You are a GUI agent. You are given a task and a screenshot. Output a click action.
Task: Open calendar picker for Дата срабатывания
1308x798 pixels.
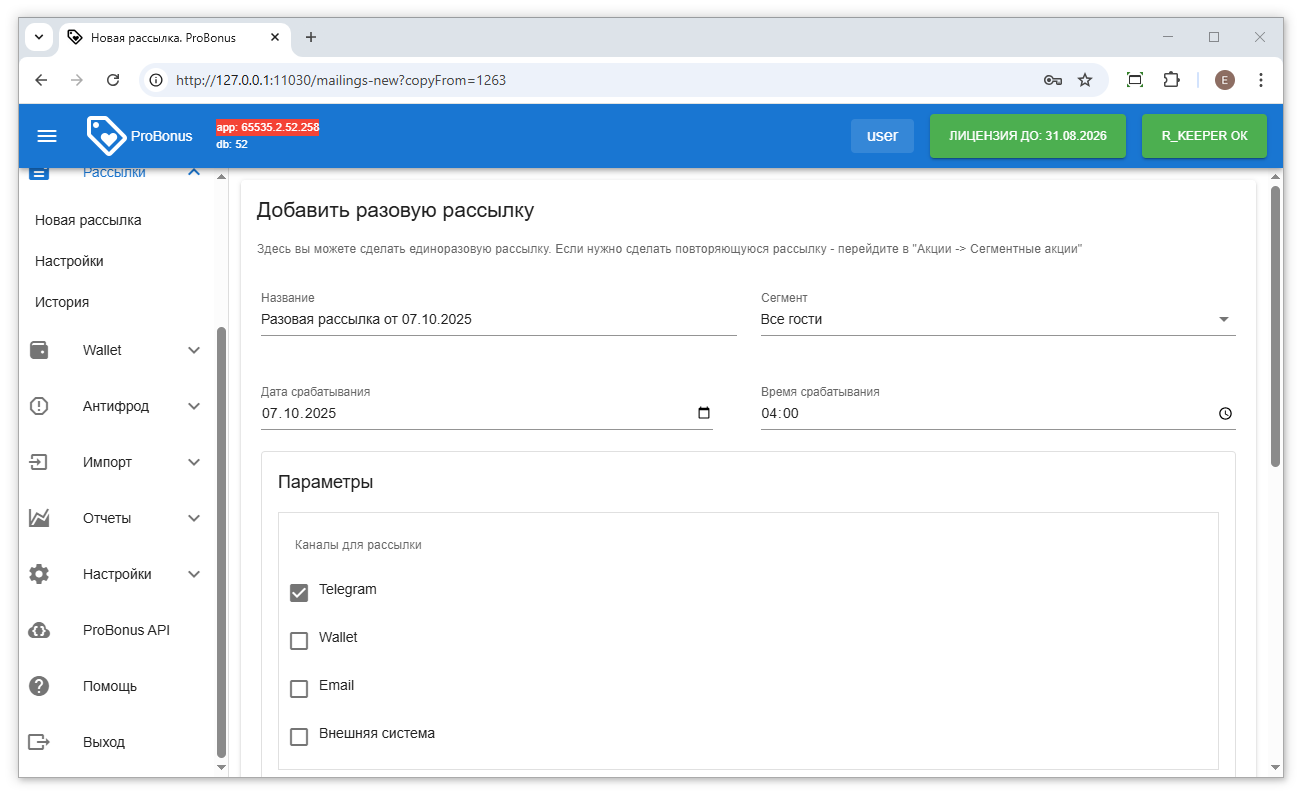(703, 413)
